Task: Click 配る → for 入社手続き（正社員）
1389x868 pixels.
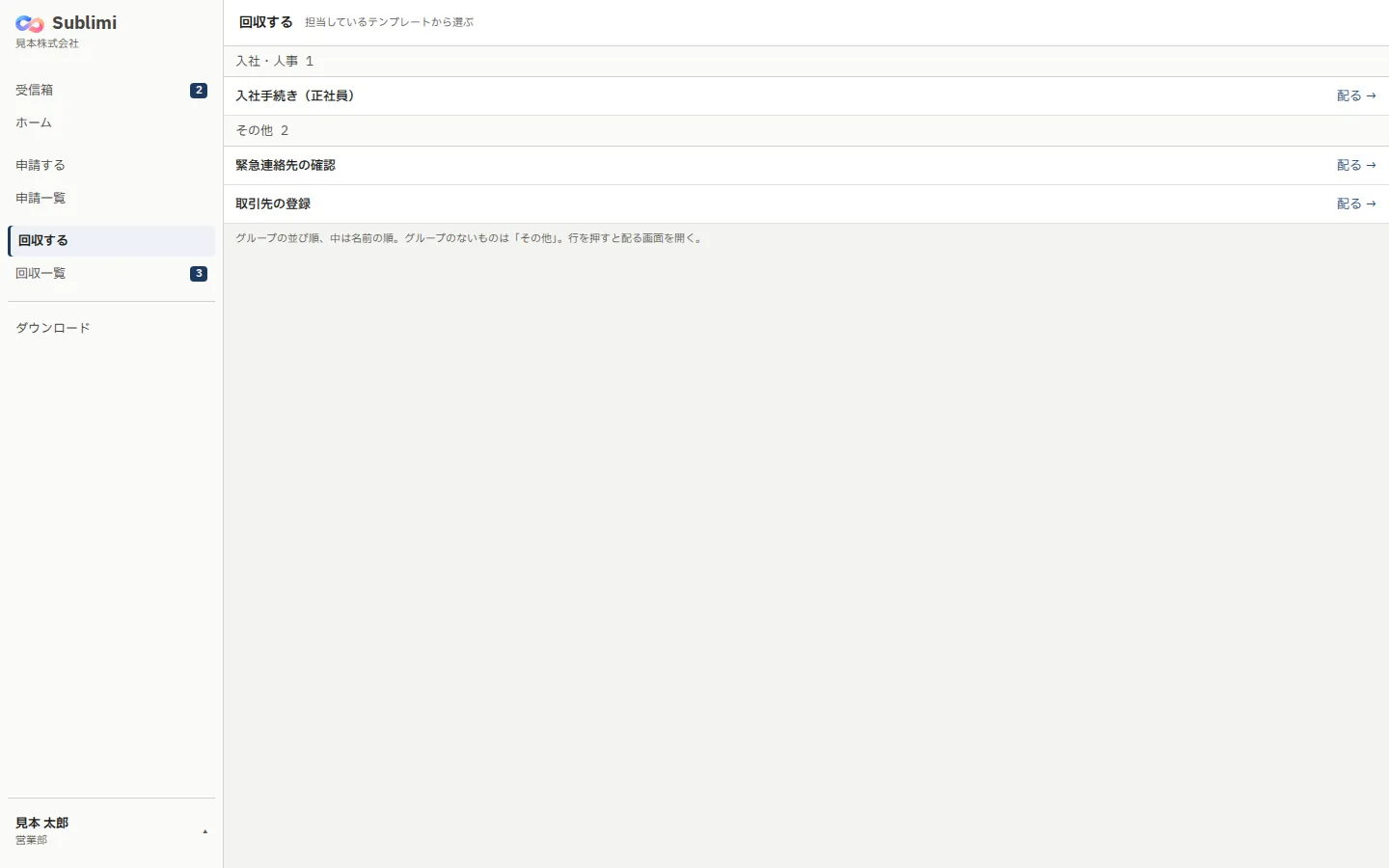Action: pos(1356,95)
